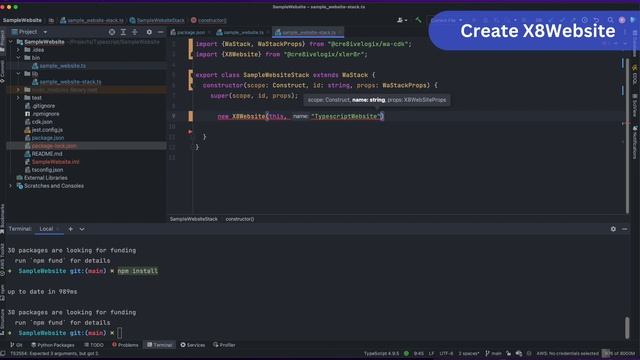
Task: Collapse the SampleWebsite root folder
Action: (x=11, y=42)
